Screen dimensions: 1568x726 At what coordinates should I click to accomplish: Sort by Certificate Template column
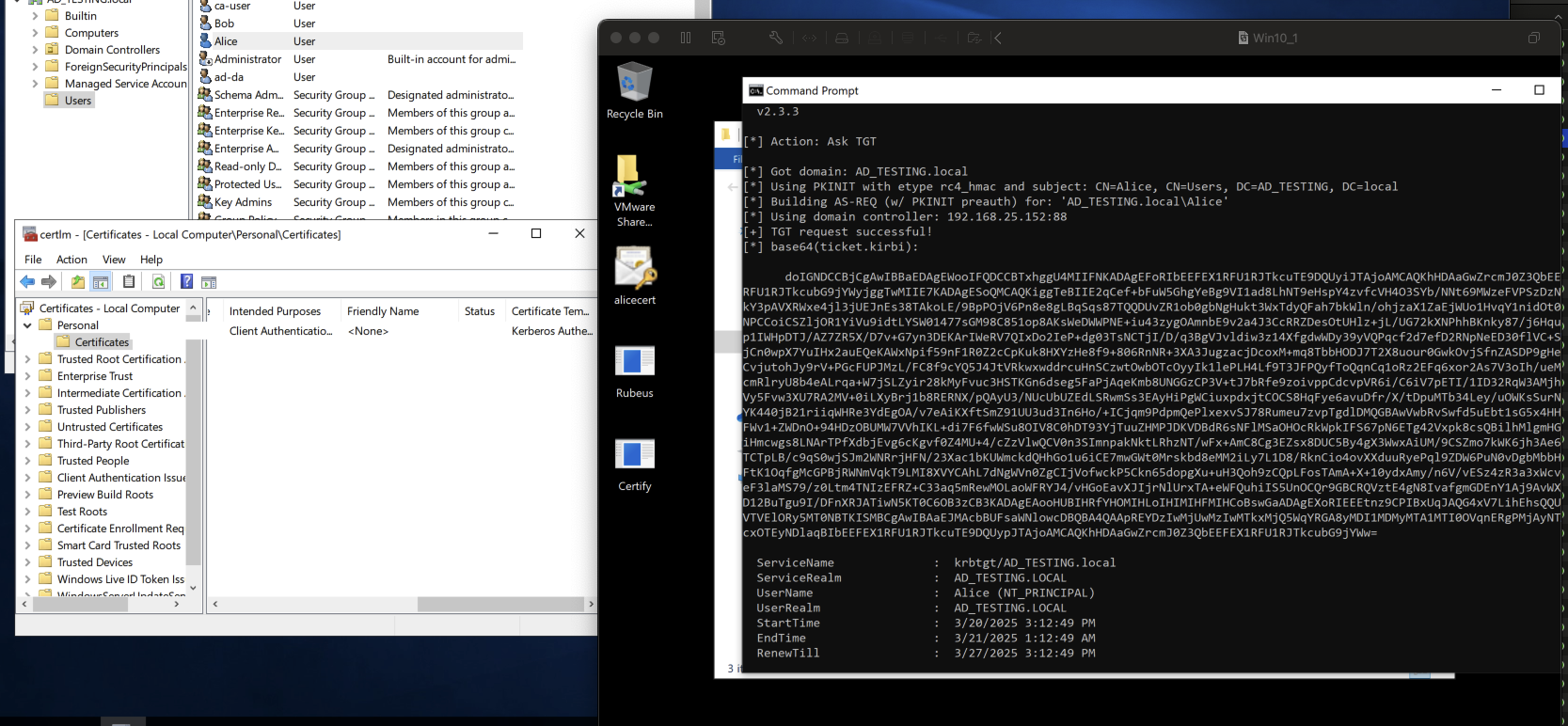pos(550,311)
